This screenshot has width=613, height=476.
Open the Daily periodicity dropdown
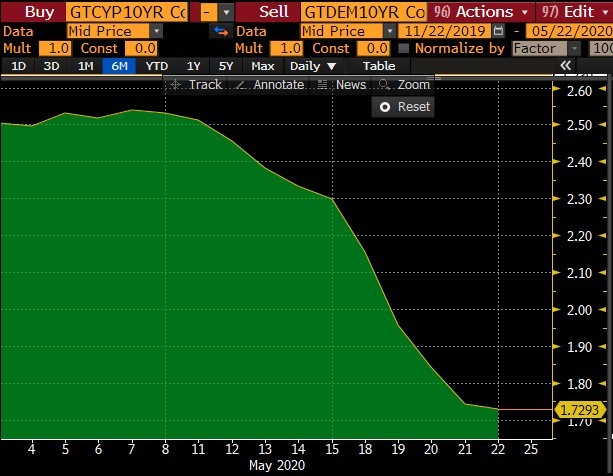(312, 66)
